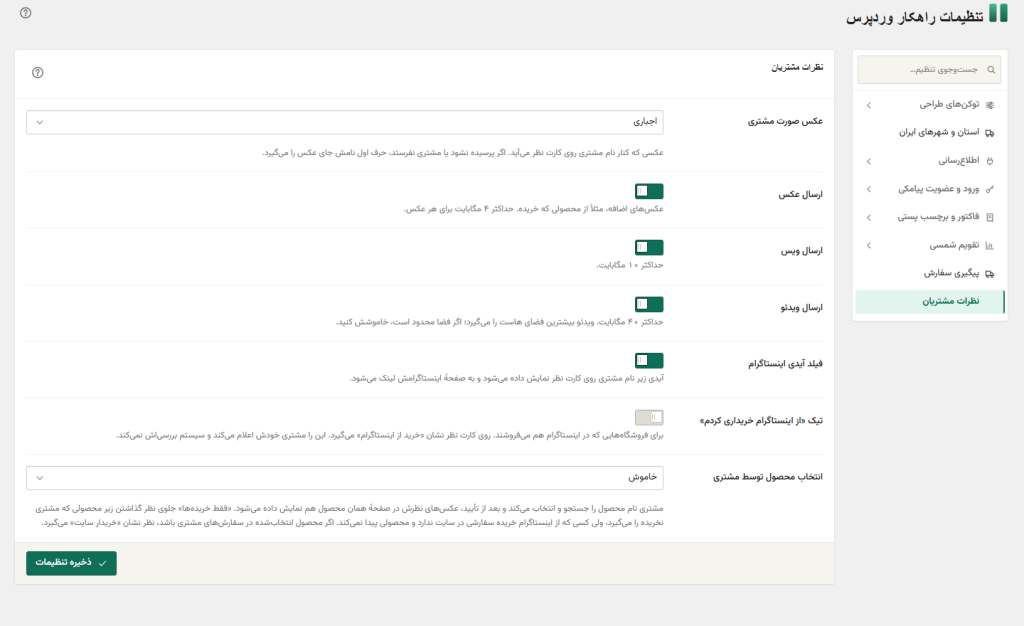The width and height of the screenshot is (1024, 626).
Task: Click the تقویم شمسی chart icon
Action: coord(989,245)
